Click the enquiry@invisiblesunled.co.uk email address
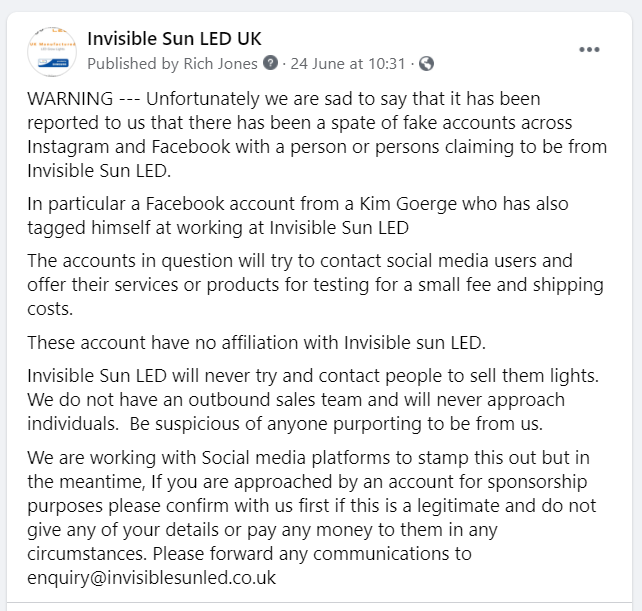The height and width of the screenshot is (611, 642). point(152,577)
